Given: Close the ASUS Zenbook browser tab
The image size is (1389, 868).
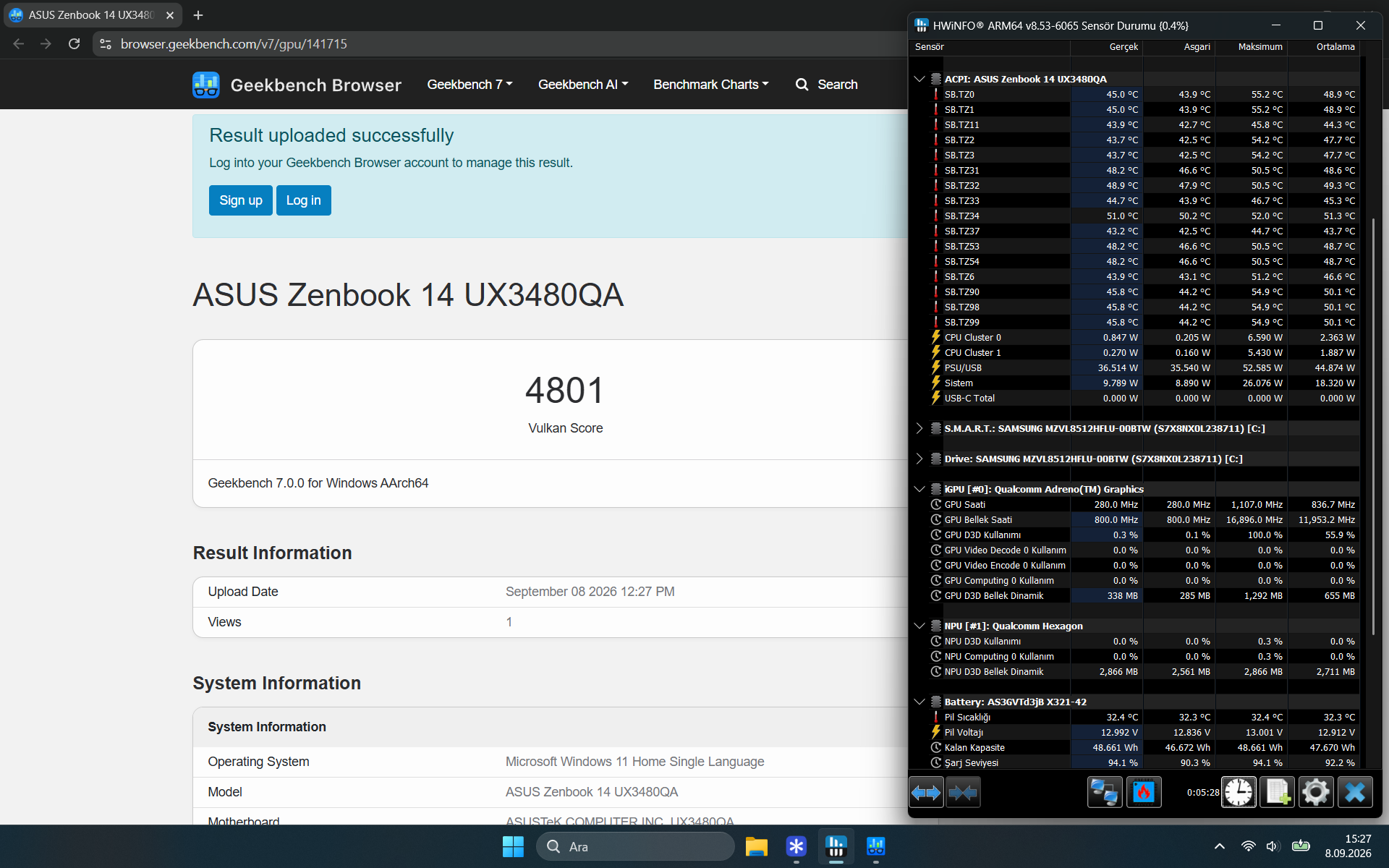Looking at the screenshot, I should [170, 15].
